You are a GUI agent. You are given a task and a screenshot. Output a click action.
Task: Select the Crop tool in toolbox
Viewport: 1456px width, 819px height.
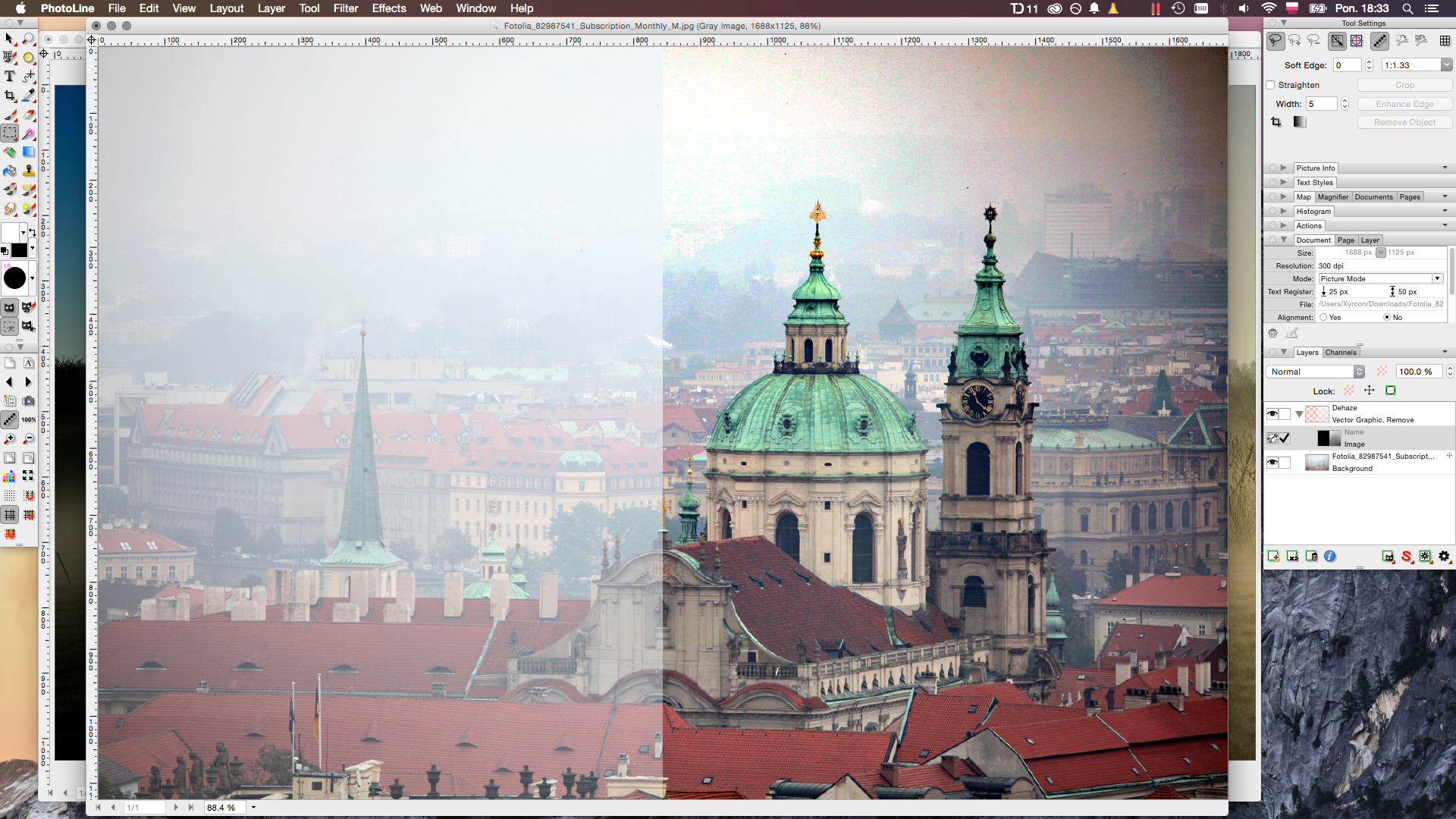point(9,96)
